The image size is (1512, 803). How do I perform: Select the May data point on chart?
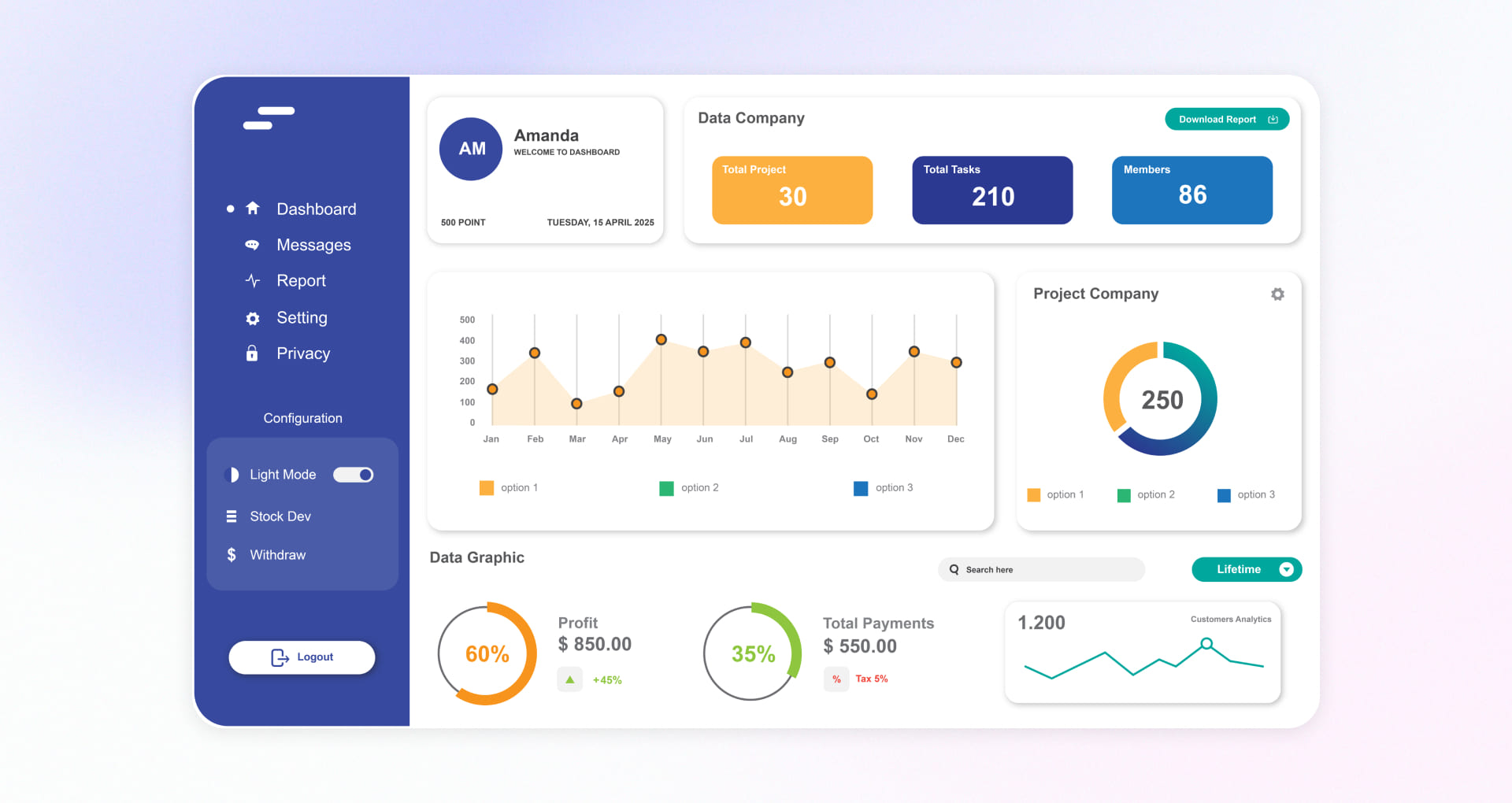[x=661, y=339]
